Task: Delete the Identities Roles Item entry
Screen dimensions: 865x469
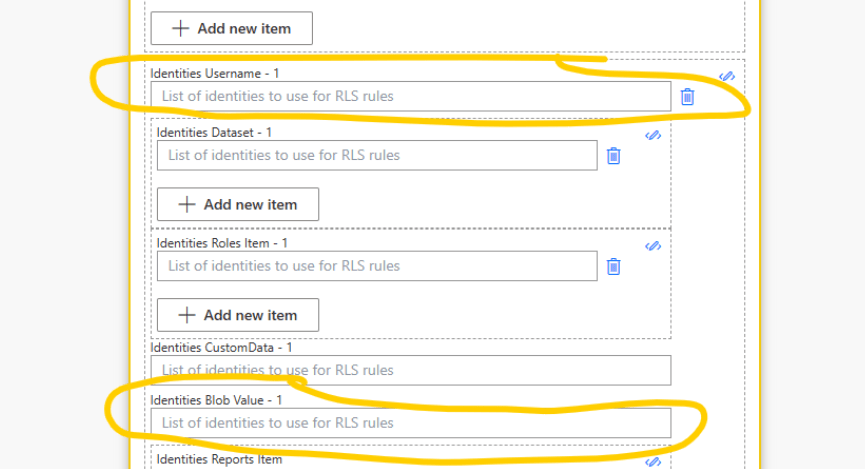Action: click(614, 266)
